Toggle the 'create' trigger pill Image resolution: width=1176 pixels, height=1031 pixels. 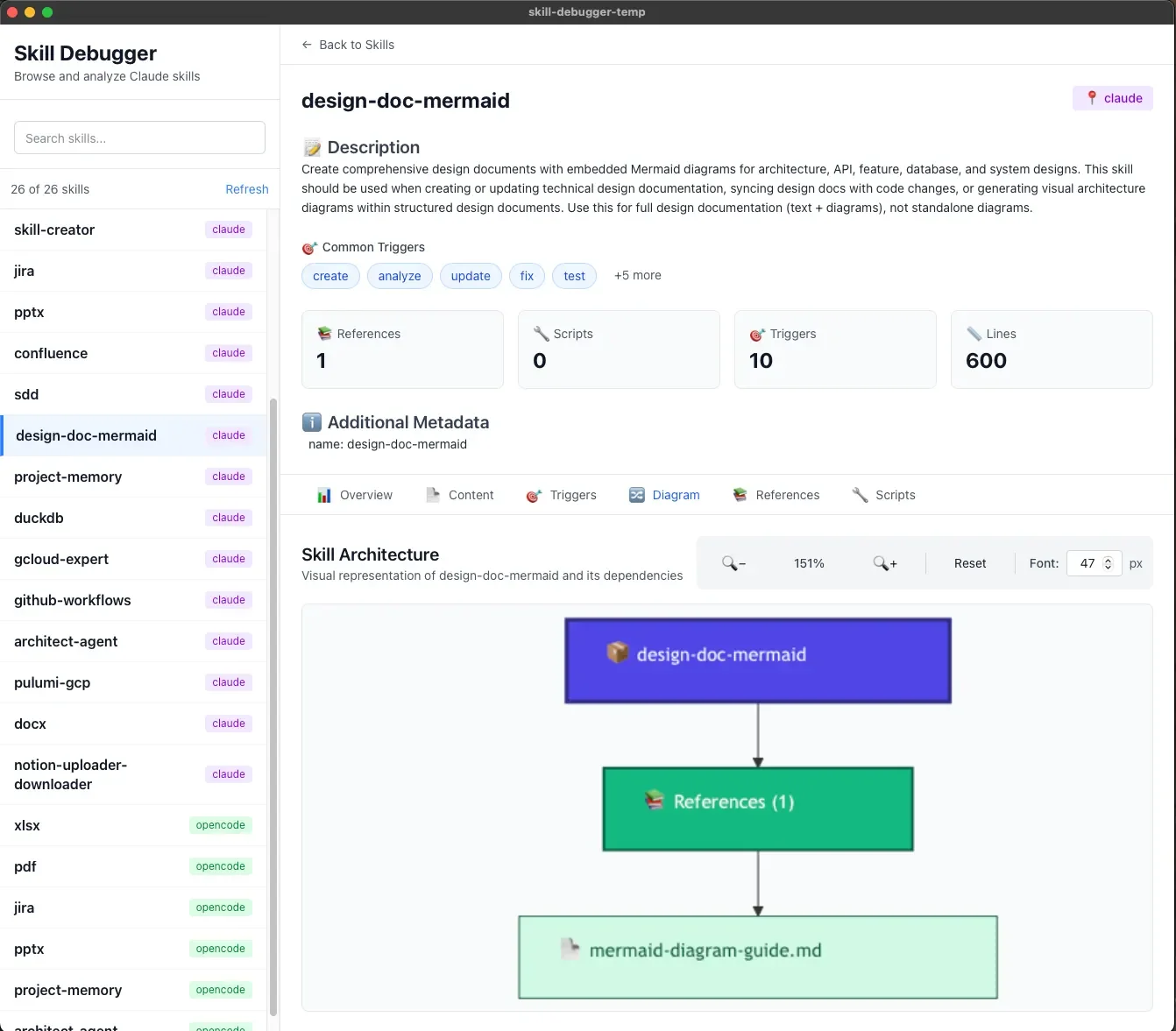[330, 276]
